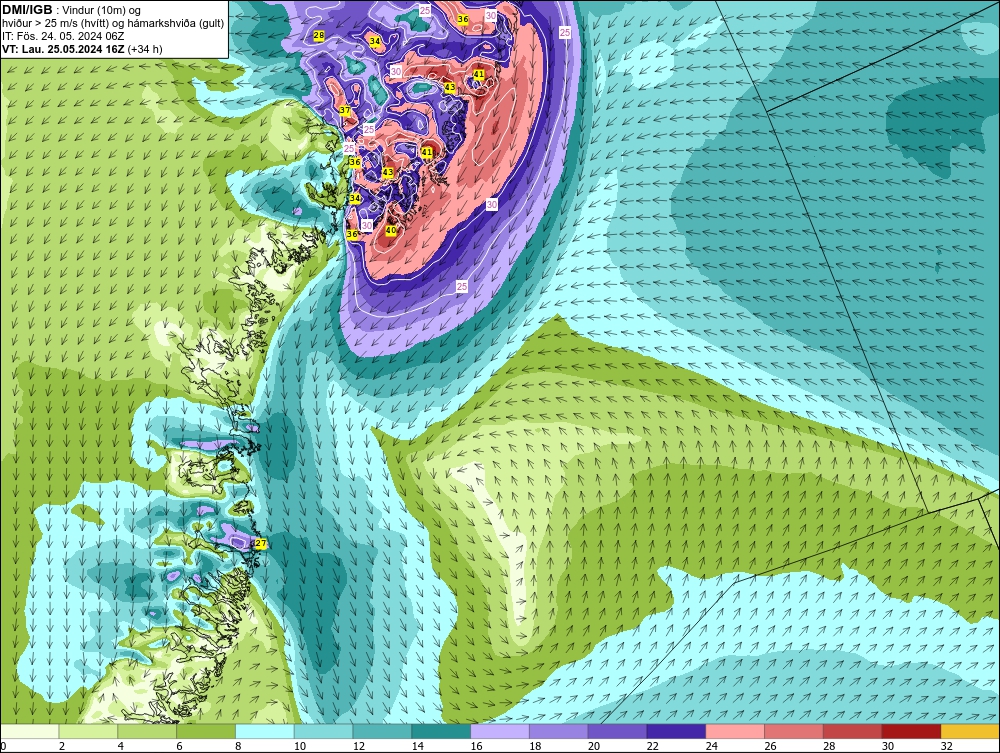
Task: Select the 'Vindur (10m) og' header text
Action: [x=101, y=10]
